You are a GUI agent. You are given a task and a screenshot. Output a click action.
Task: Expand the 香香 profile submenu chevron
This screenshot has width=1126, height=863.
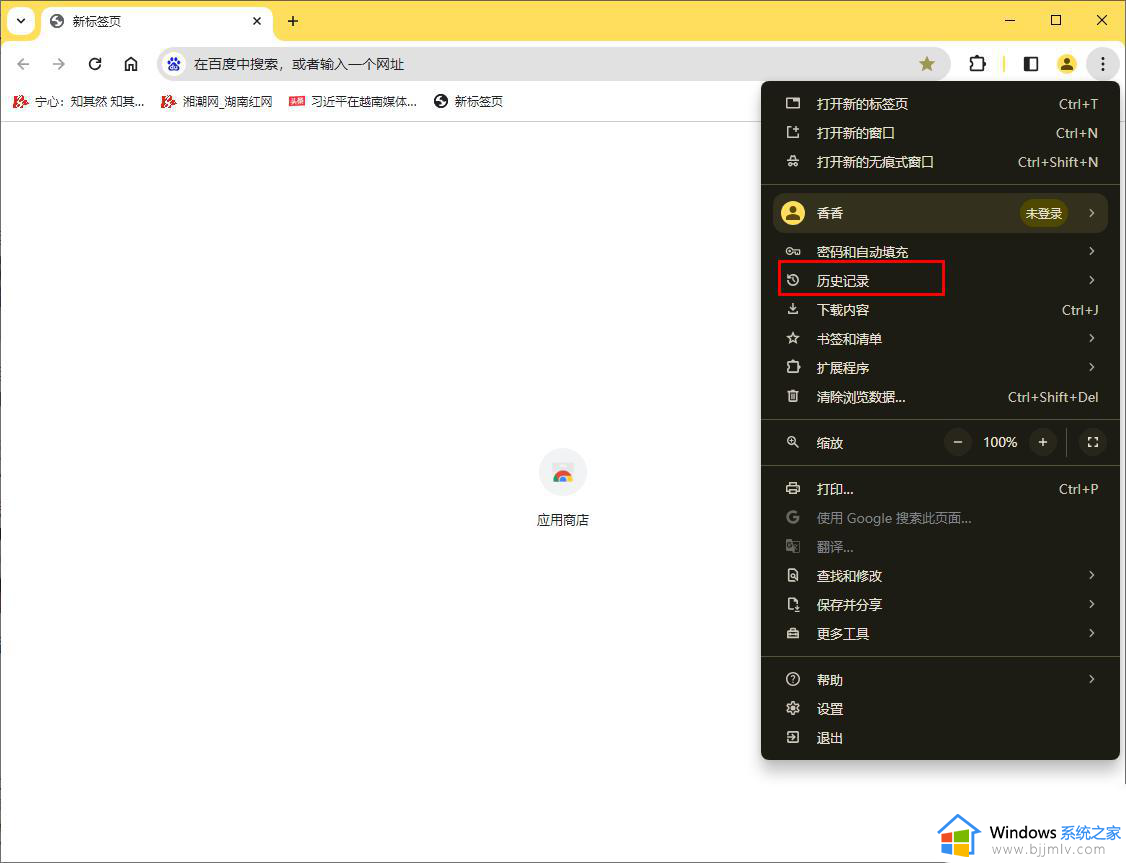[1092, 213]
